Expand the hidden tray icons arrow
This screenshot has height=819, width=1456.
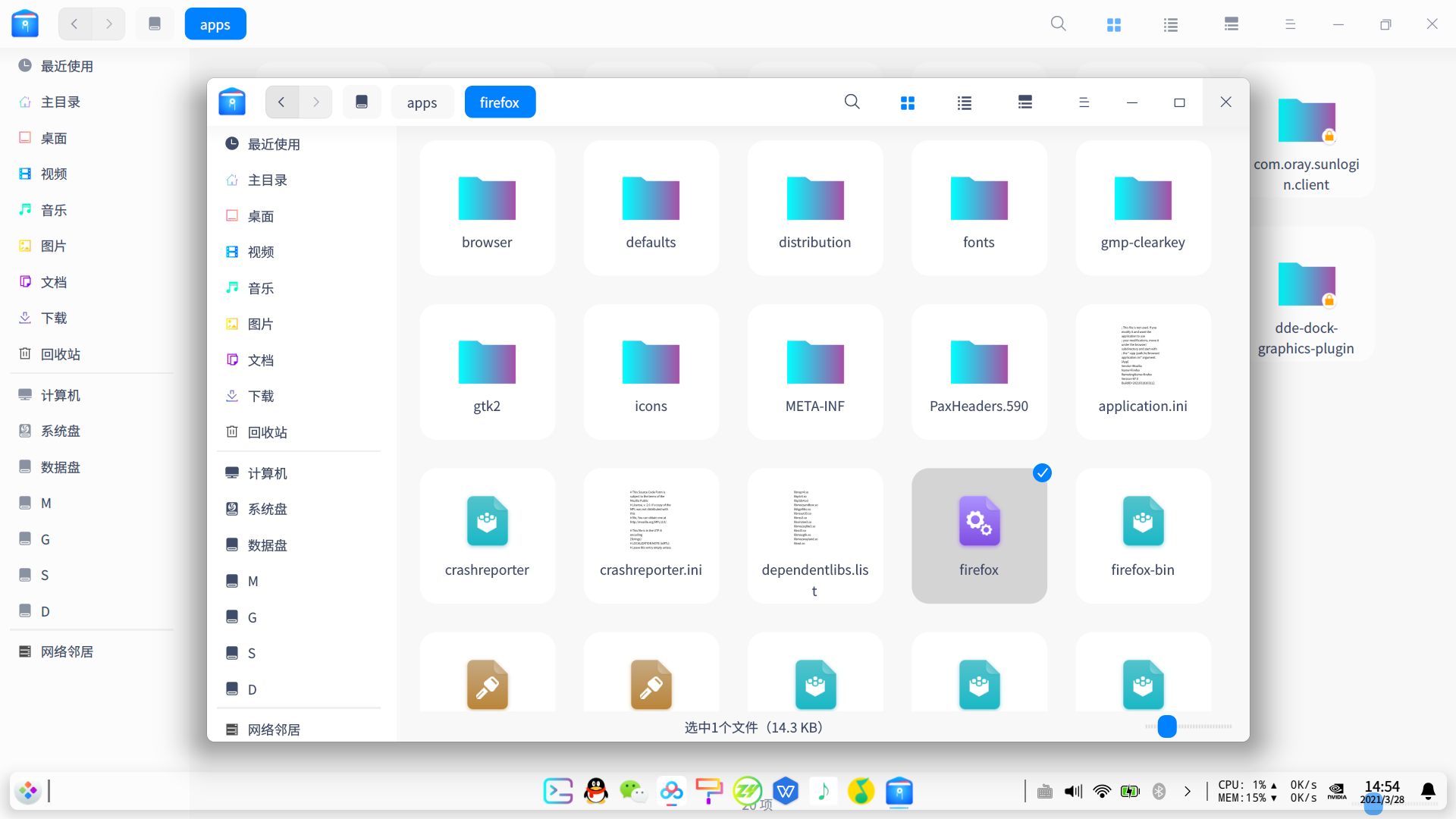(x=1188, y=791)
